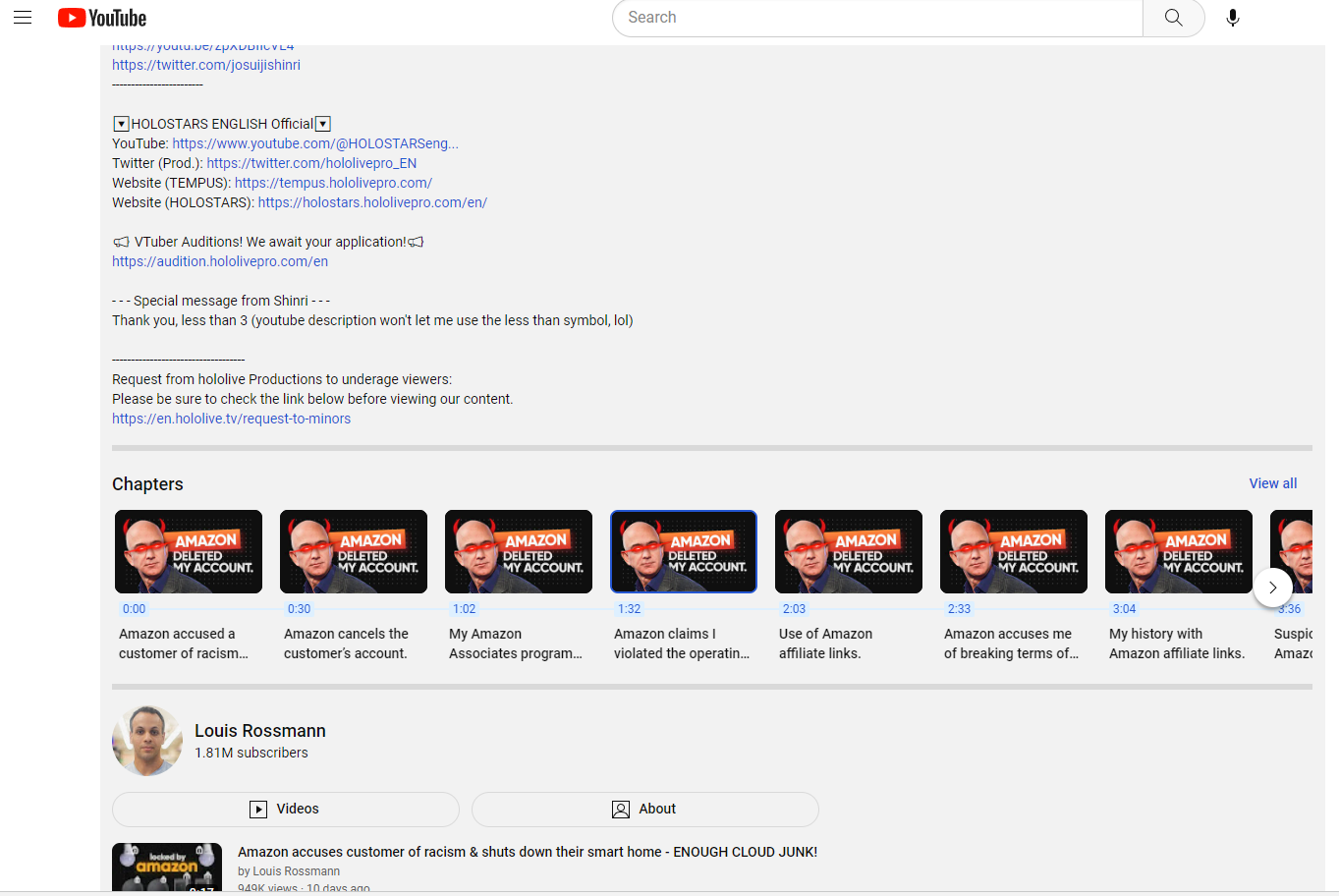Open the twitter.com/josuijishinri link
Screen dimensions: 1339x896
[206, 65]
